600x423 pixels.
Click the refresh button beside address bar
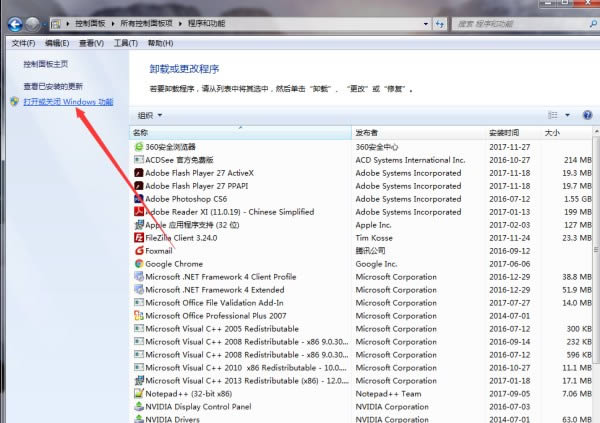click(x=440, y=24)
